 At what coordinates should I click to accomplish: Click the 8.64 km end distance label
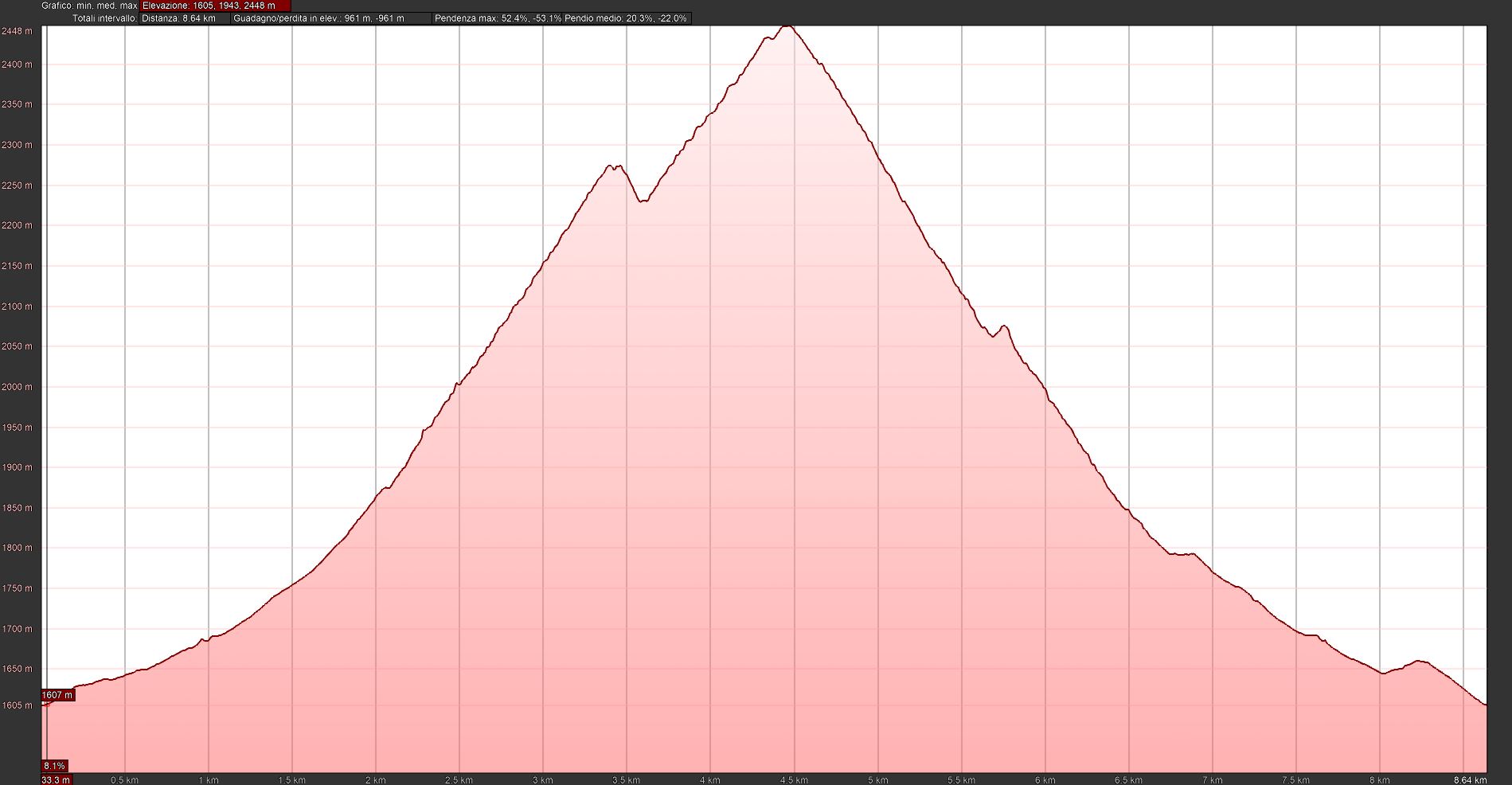coord(1470,779)
